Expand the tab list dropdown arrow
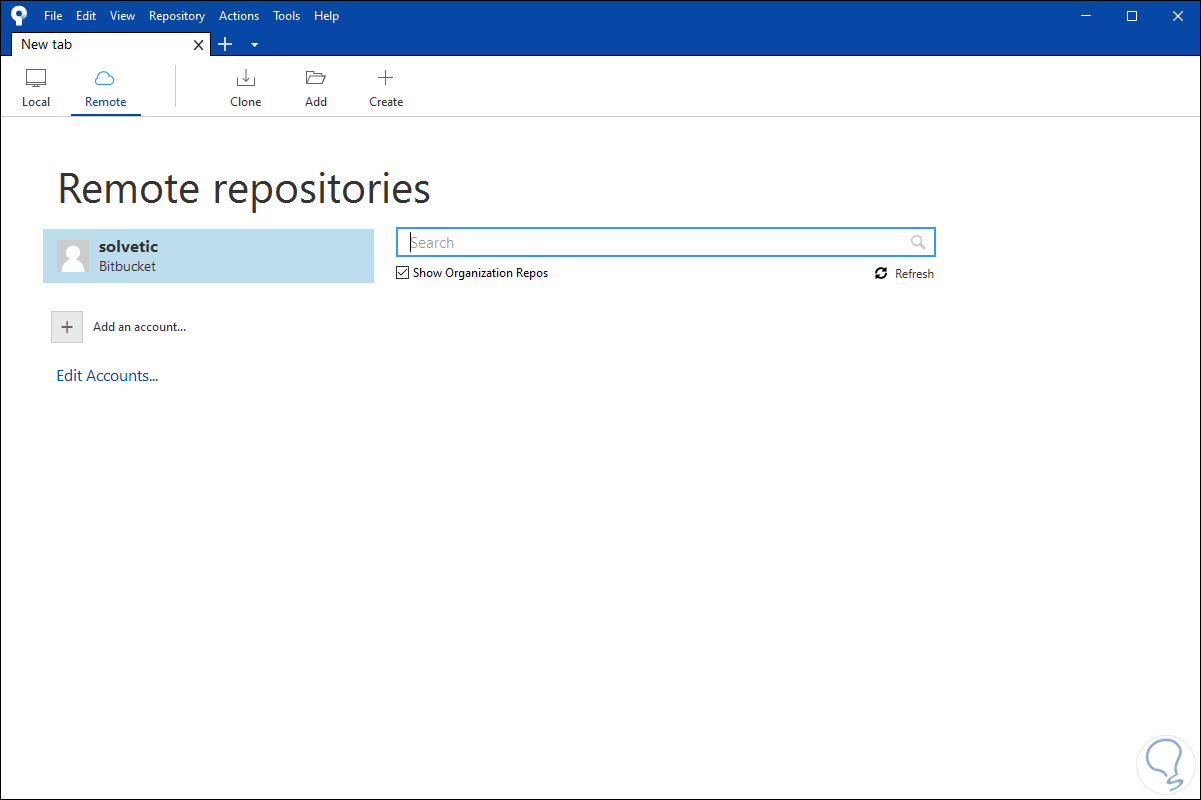Screen dimensions: 1201x800 click(x=254, y=45)
